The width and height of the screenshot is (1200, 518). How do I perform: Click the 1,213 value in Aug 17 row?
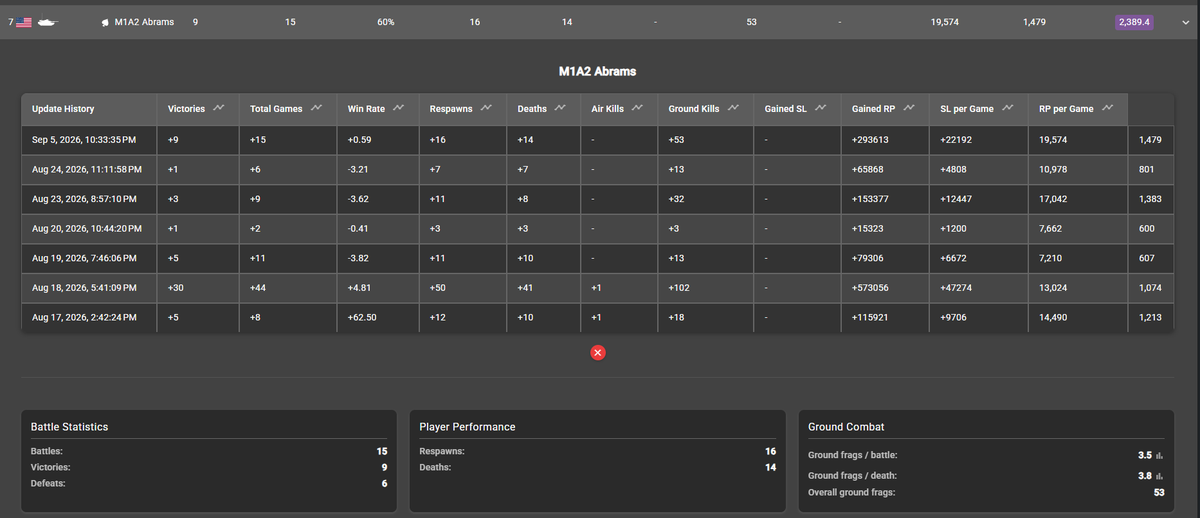(1148, 318)
